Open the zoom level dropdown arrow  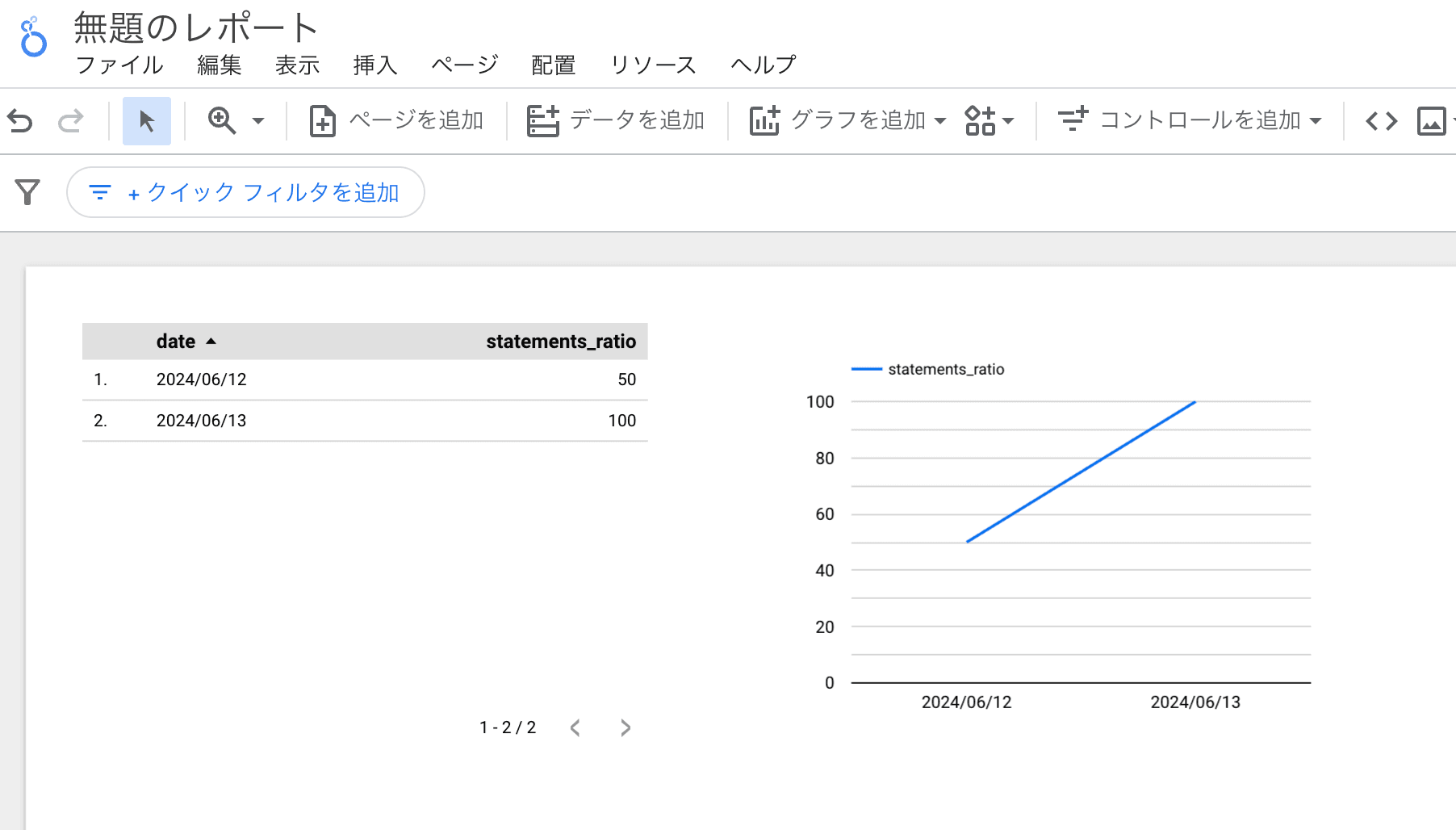[258, 121]
